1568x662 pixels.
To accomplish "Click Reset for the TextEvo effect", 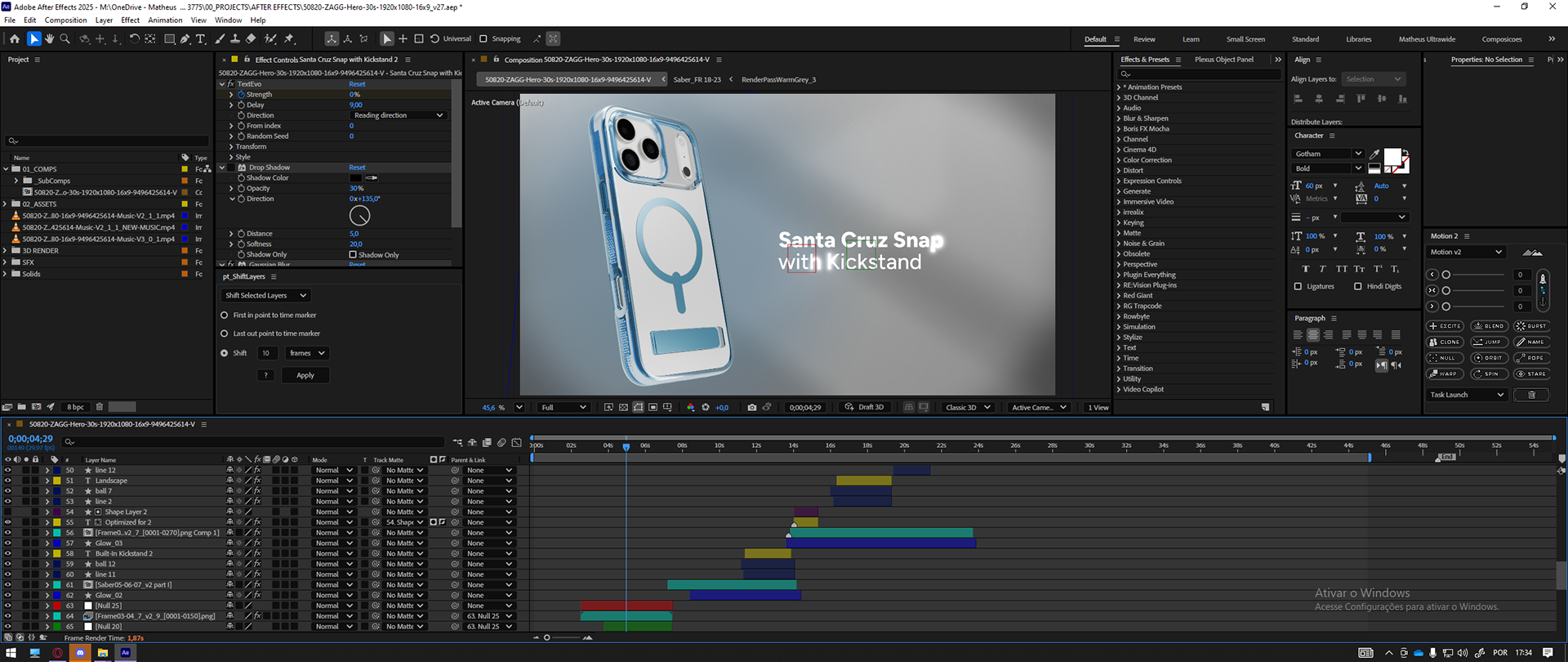I will pyautogui.click(x=357, y=84).
